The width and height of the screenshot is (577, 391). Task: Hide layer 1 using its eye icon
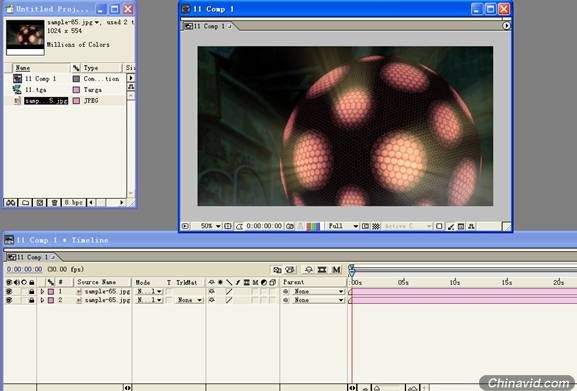[x=9, y=291]
